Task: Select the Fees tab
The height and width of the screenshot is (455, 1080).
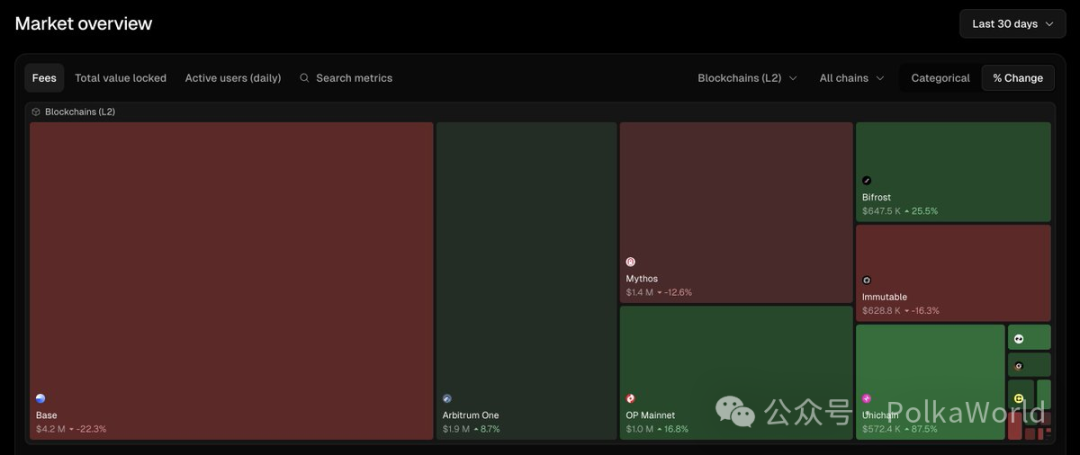Action: click(44, 78)
